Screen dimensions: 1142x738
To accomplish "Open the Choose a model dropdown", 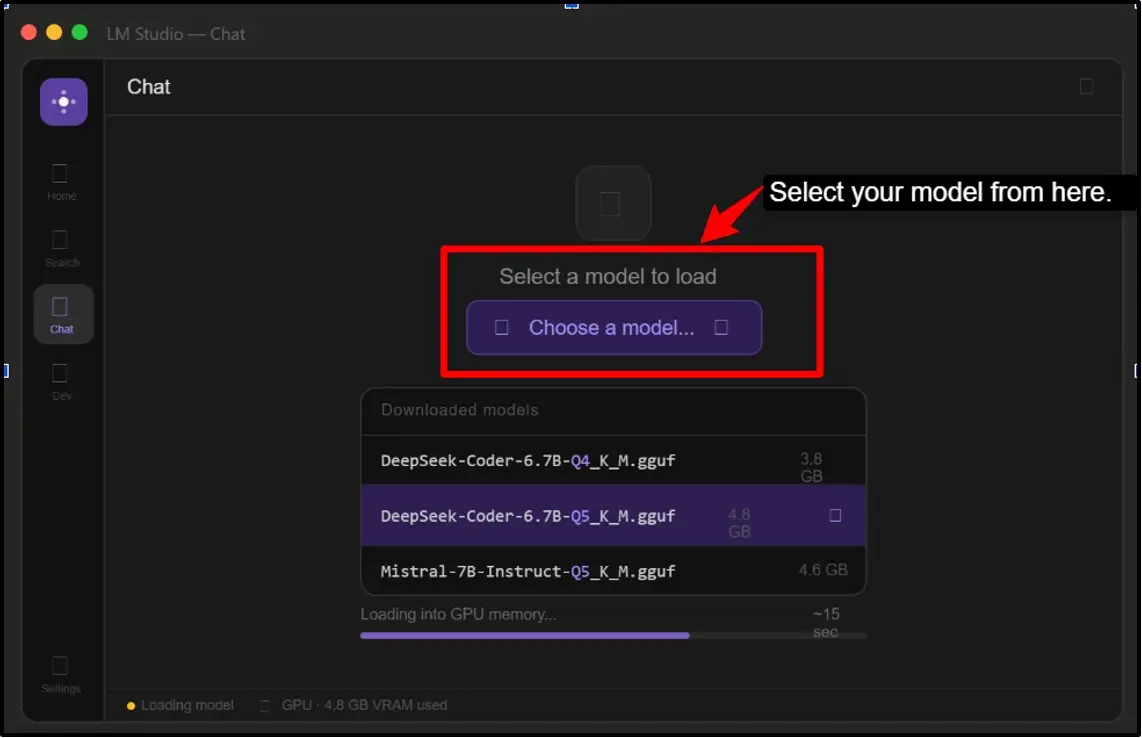I will (614, 327).
